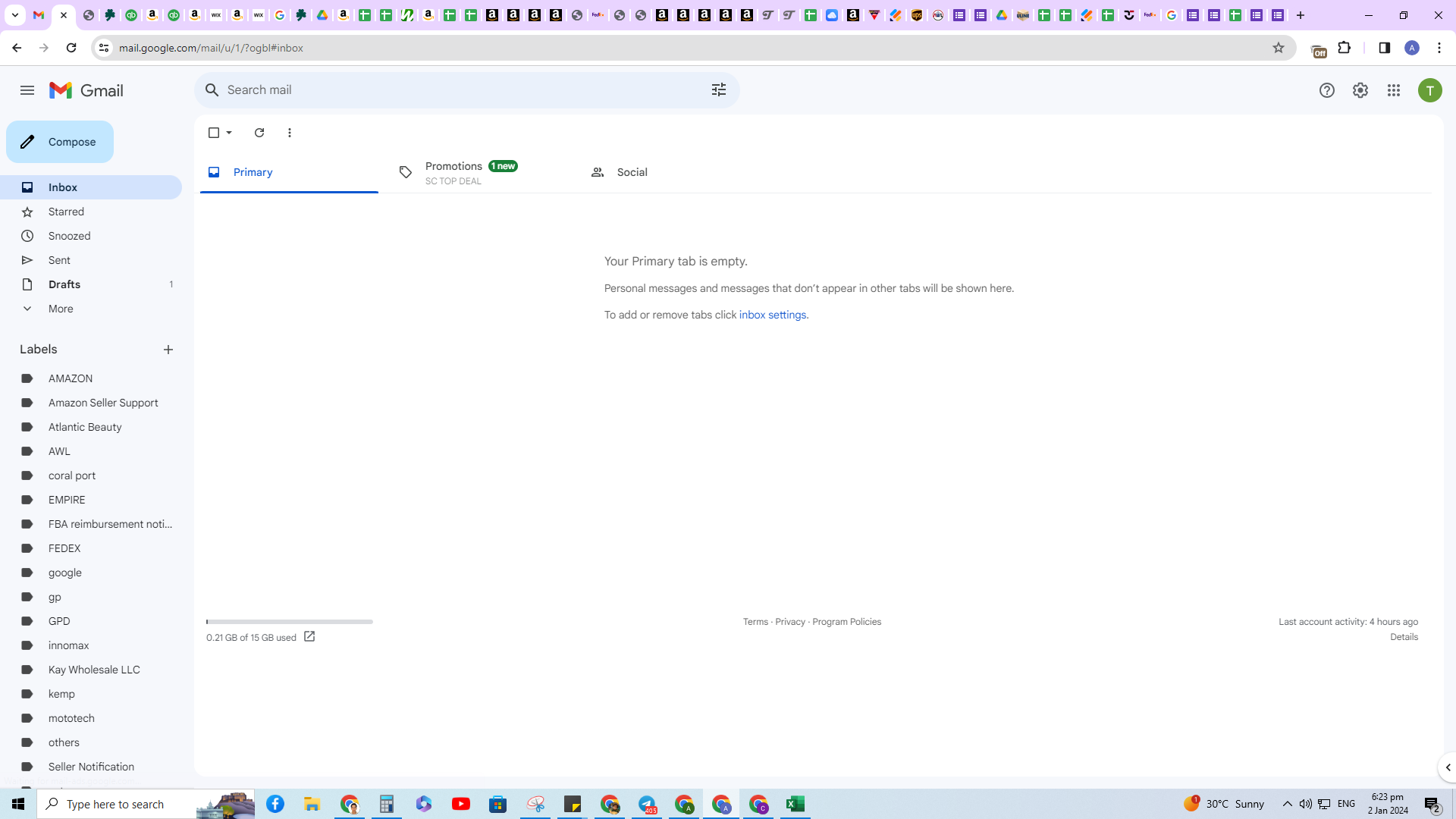
Task: Show search options filter icon
Action: click(x=719, y=90)
